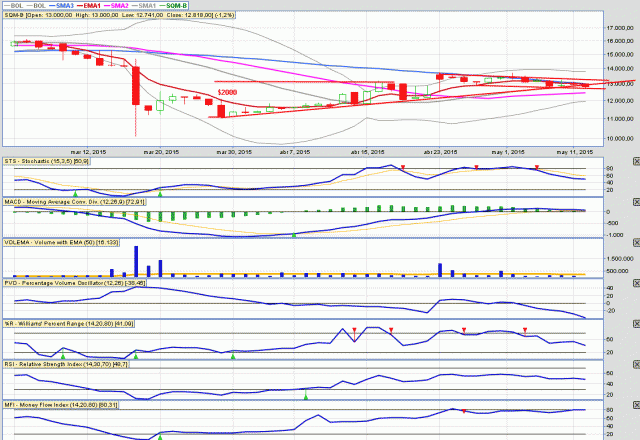Viewport: 640px width, 440px height.
Task: Select the MFI Money Flow Index title
Action: point(61,405)
